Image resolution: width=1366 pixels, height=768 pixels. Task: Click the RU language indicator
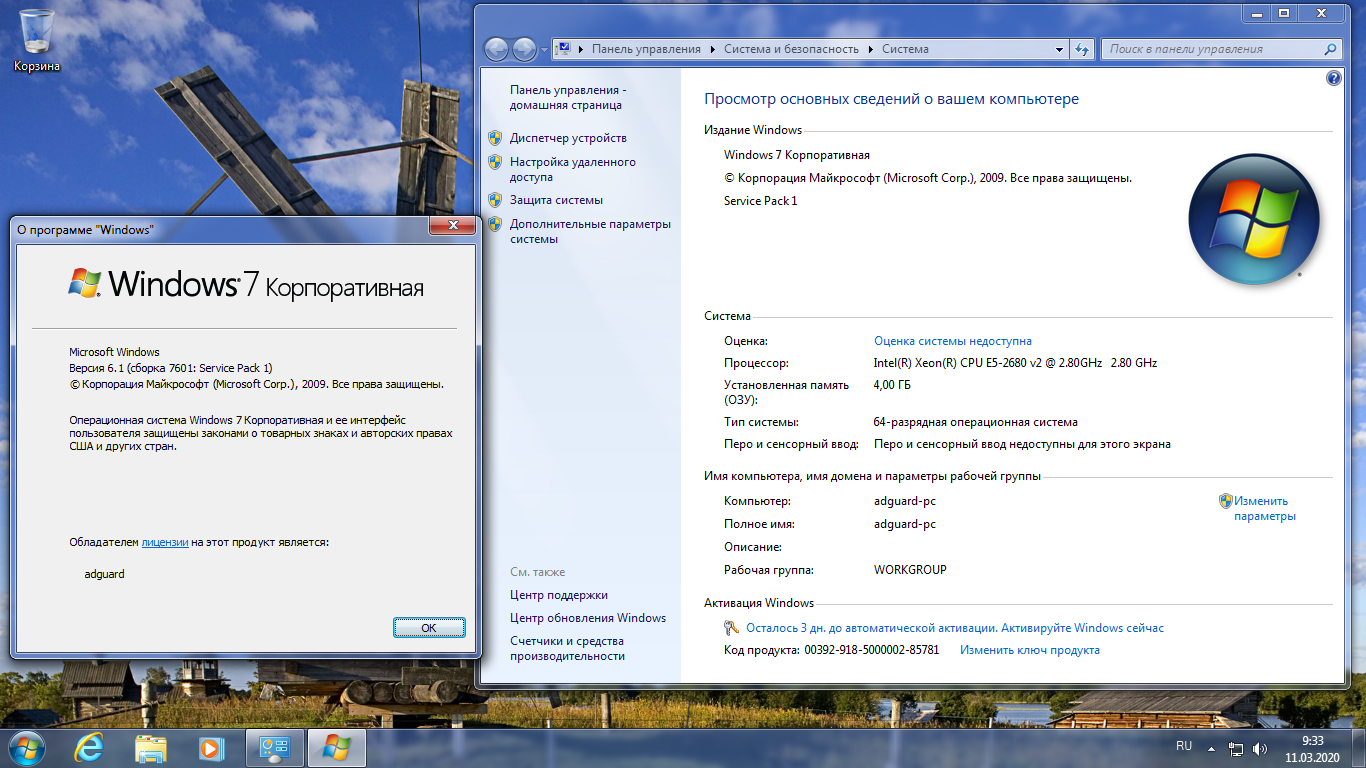coord(1184,746)
